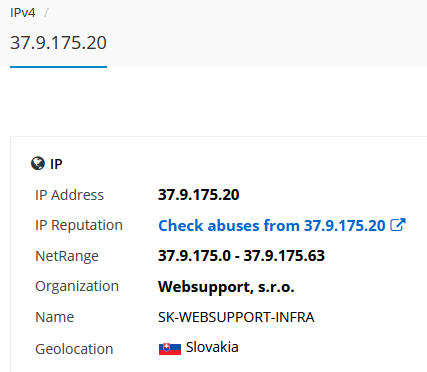Click the globe icon beside IP heading
The width and height of the screenshot is (427, 372).
(38, 163)
